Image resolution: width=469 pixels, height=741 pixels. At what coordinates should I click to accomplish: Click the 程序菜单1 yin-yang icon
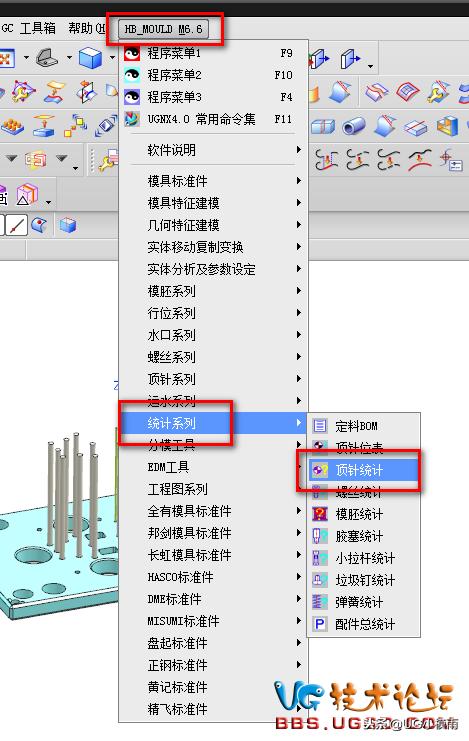tap(132, 53)
